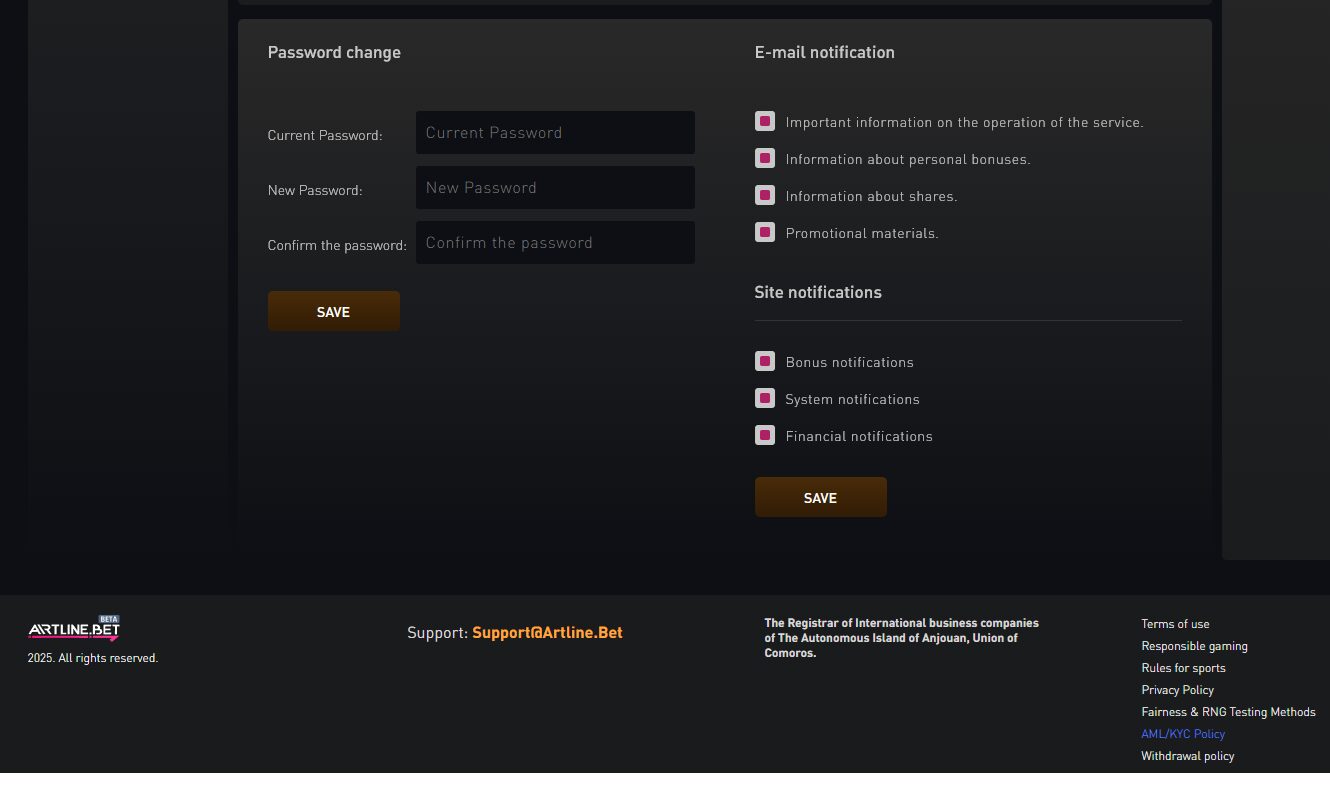Uncheck 'System notifications' checkbox
This screenshot has width=1330, height=802.
click(765, 399)
